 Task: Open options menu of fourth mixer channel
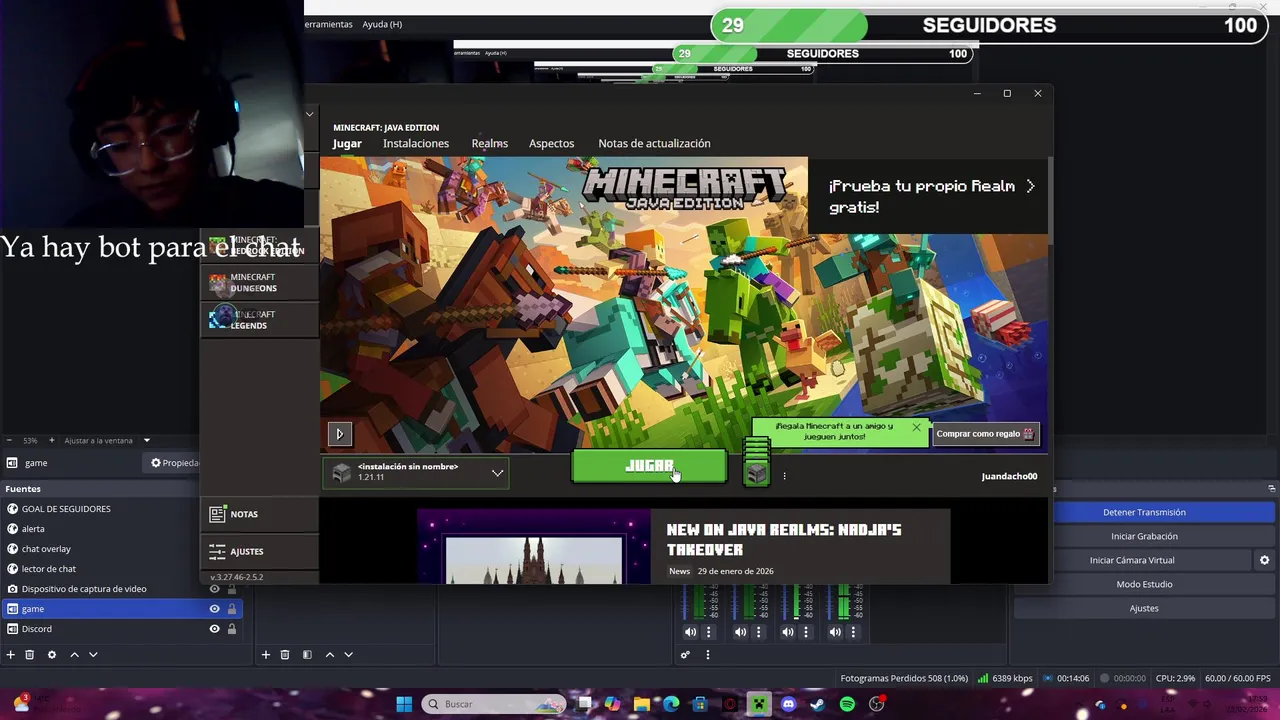(853, 632)
